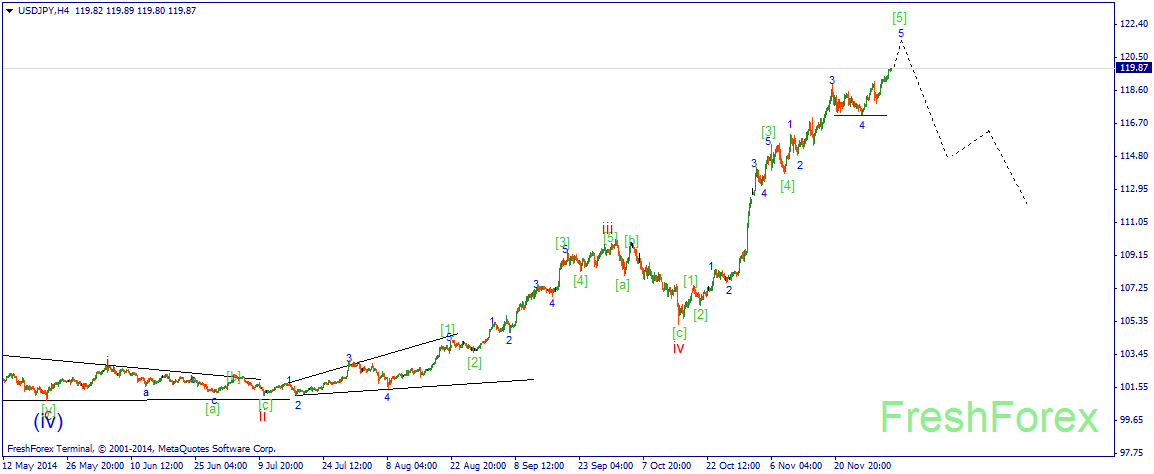Click the 20 Nov 20:00 time axis label
1154x474 pixels.
click(x=864, y=466)
